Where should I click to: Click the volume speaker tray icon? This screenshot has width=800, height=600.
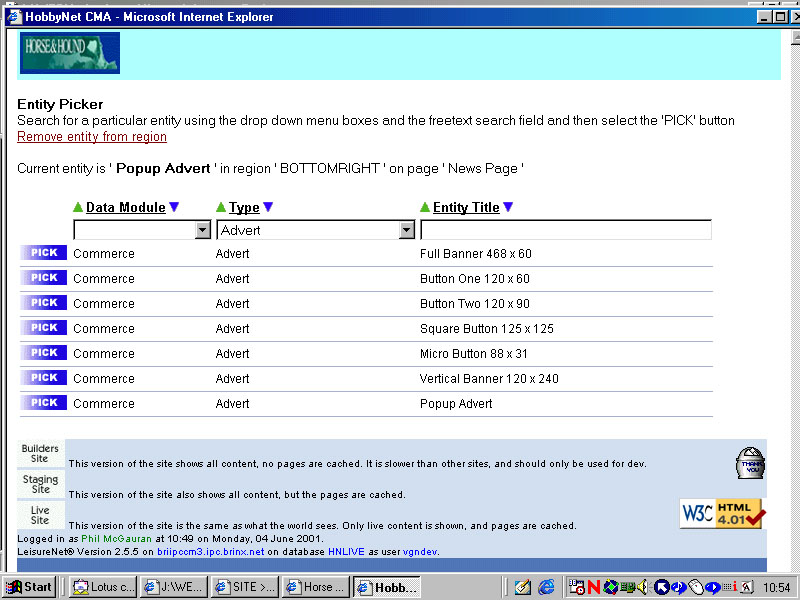(x=642, y=587)
